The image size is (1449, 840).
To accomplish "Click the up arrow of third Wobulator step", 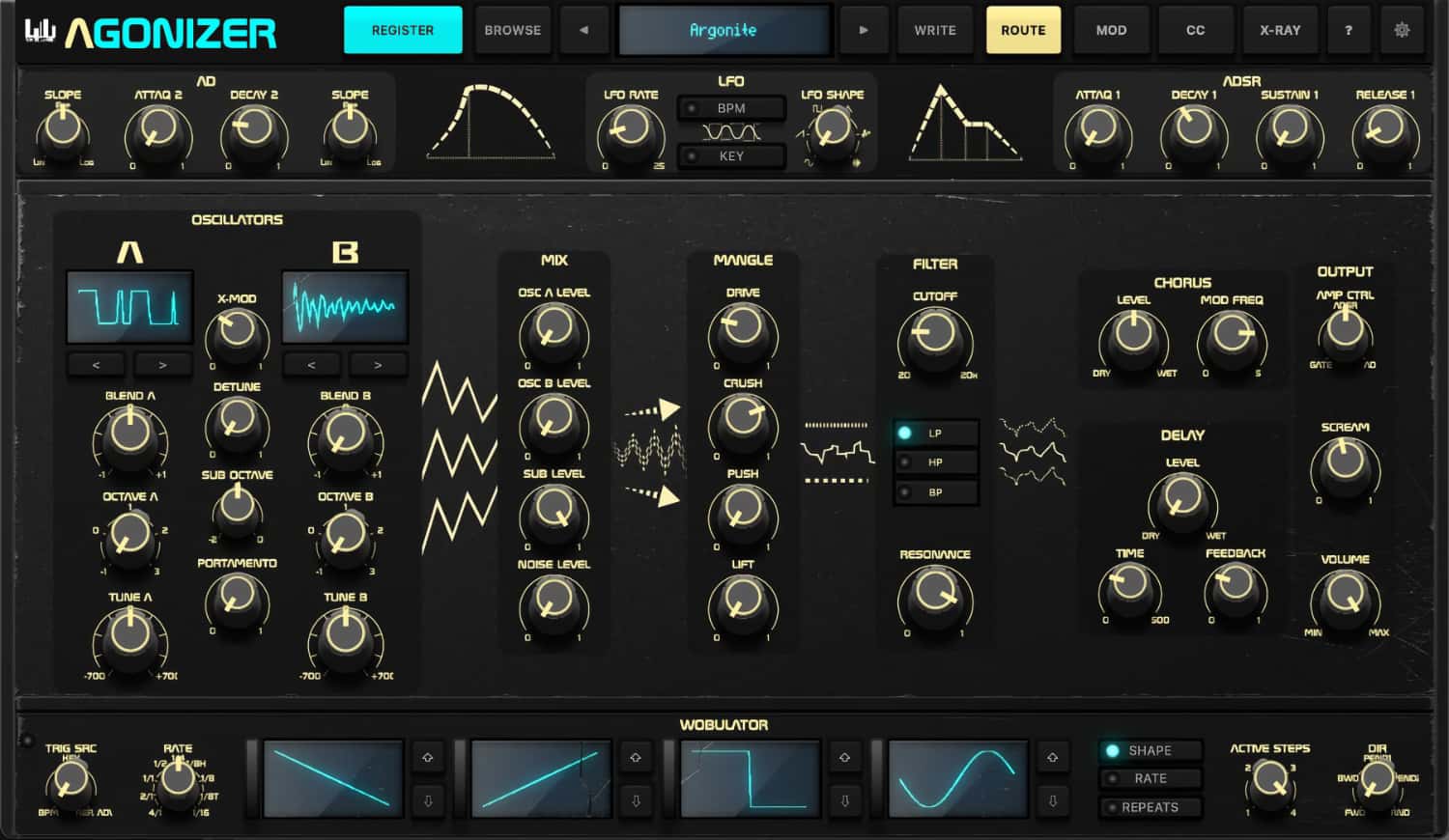I will click(x=844, y=758).
